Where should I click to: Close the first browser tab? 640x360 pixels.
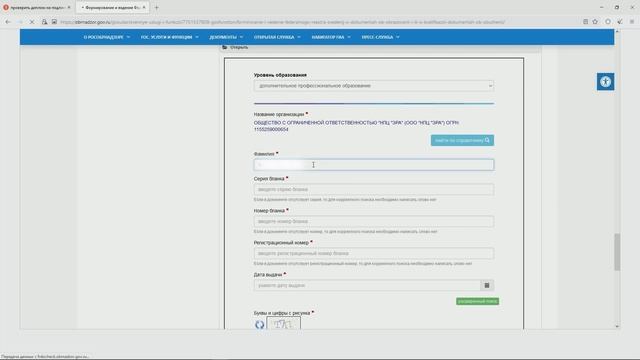[69, 7]
